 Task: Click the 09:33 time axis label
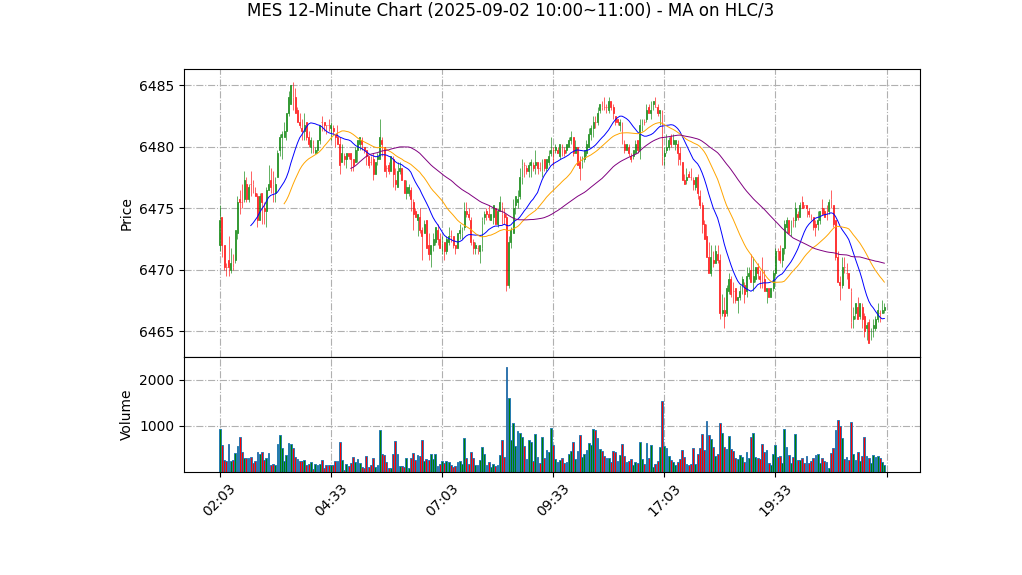tap(551, 501)
